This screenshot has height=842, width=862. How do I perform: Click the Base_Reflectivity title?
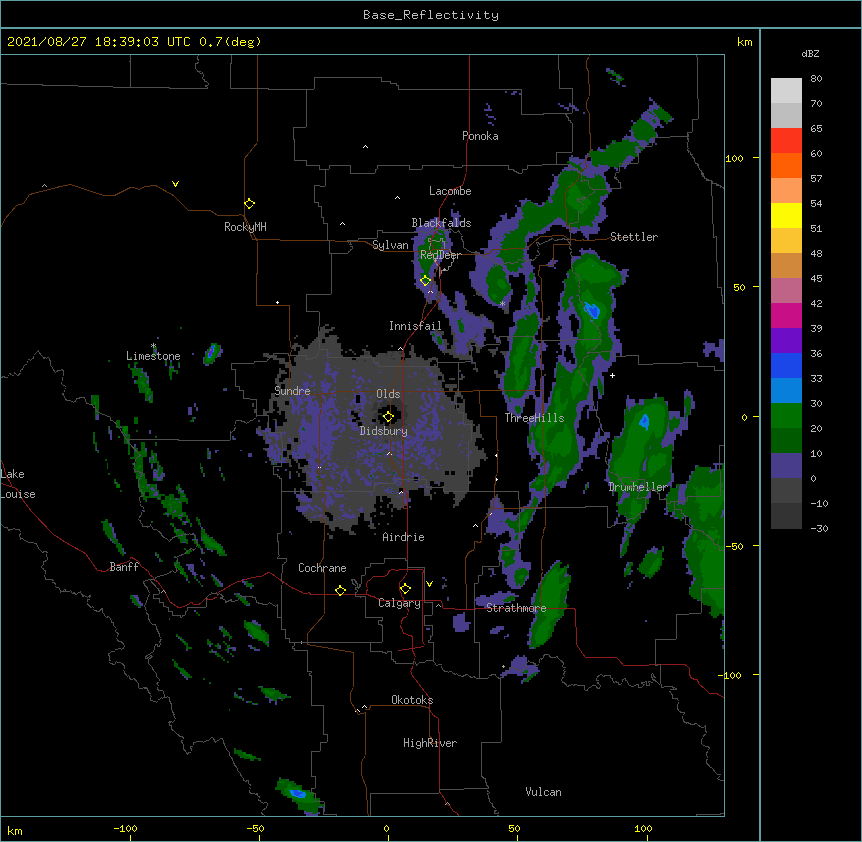pos(431,15)
